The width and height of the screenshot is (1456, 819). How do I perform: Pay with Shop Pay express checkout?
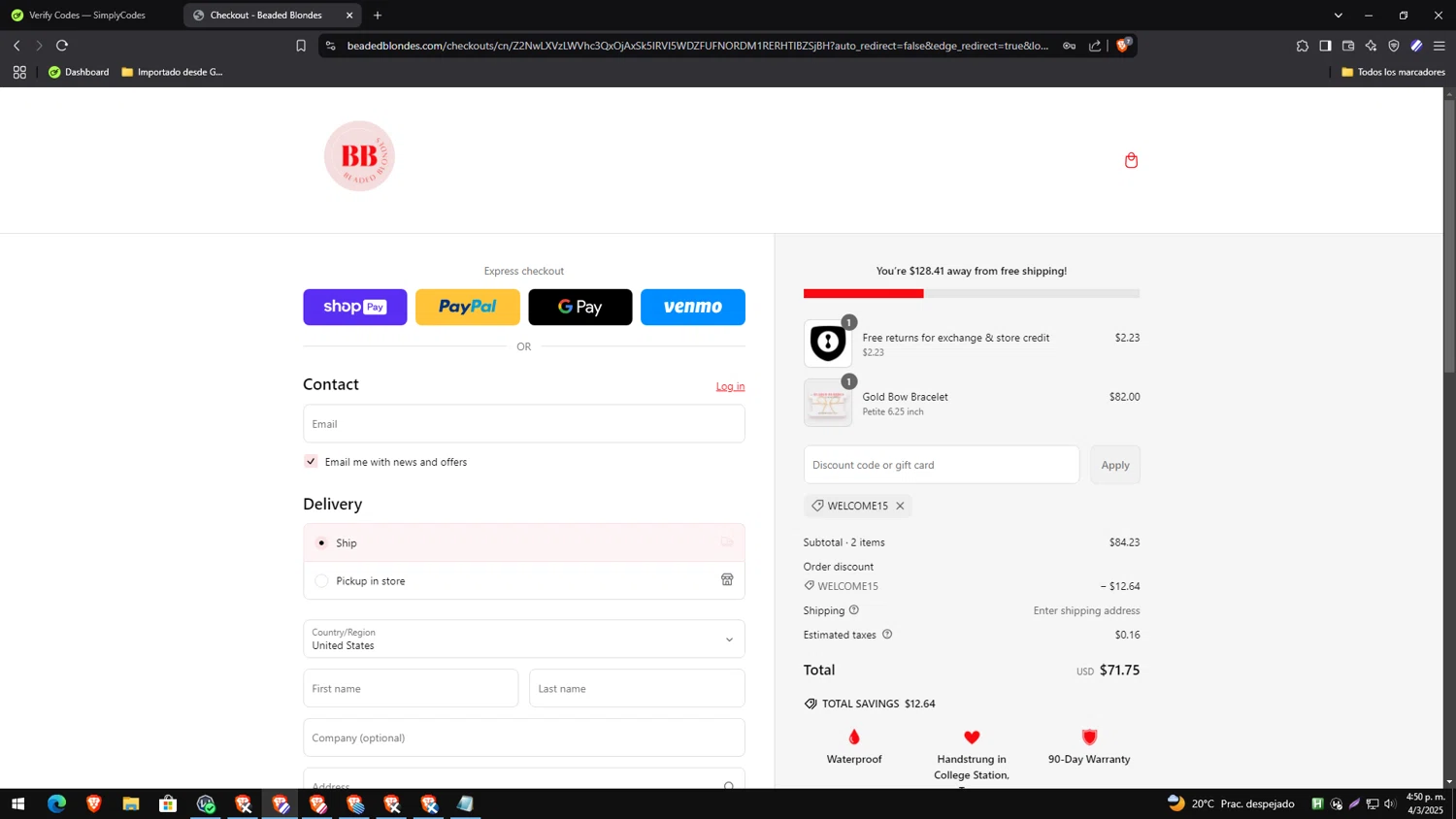(x=355, y=307)
